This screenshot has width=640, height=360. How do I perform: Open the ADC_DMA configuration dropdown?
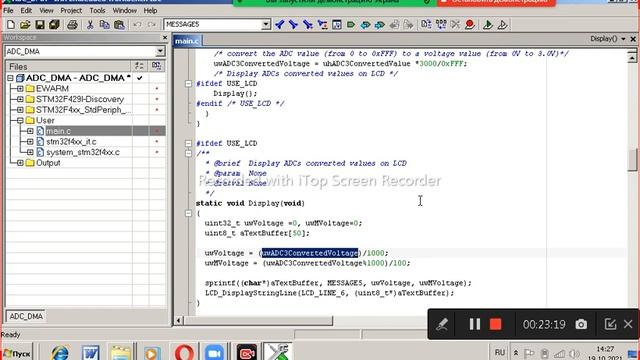tap(160, 51)
